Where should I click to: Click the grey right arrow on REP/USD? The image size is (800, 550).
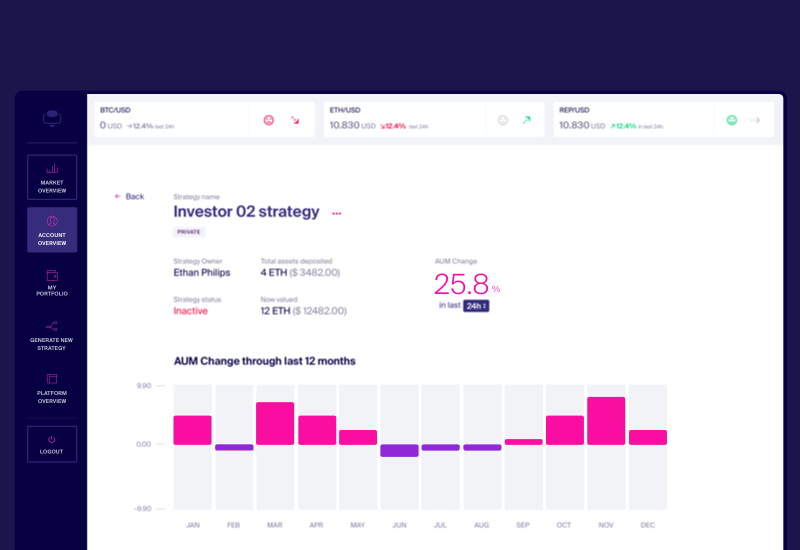click(756, 120)
